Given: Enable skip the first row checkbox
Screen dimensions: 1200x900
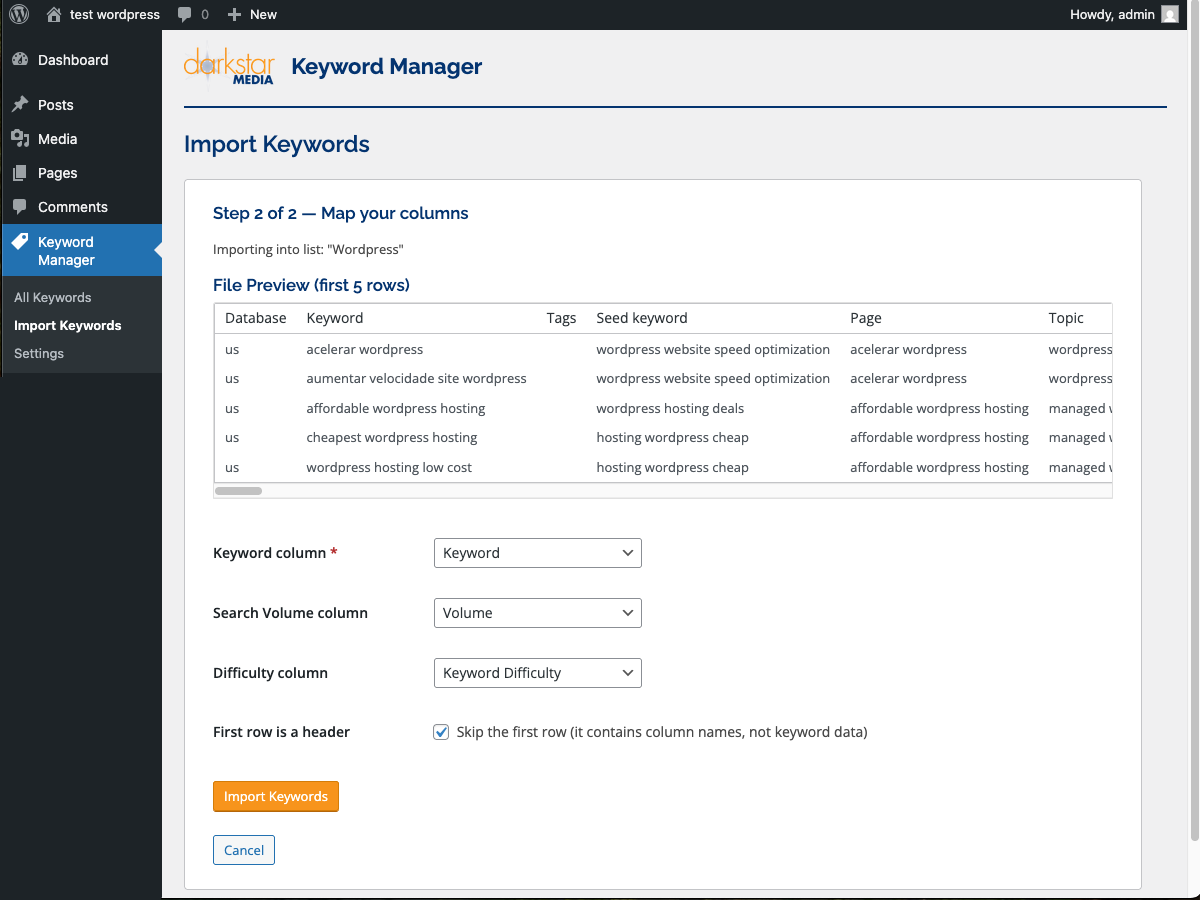Looking at the screenshot, I should [441, 731].
